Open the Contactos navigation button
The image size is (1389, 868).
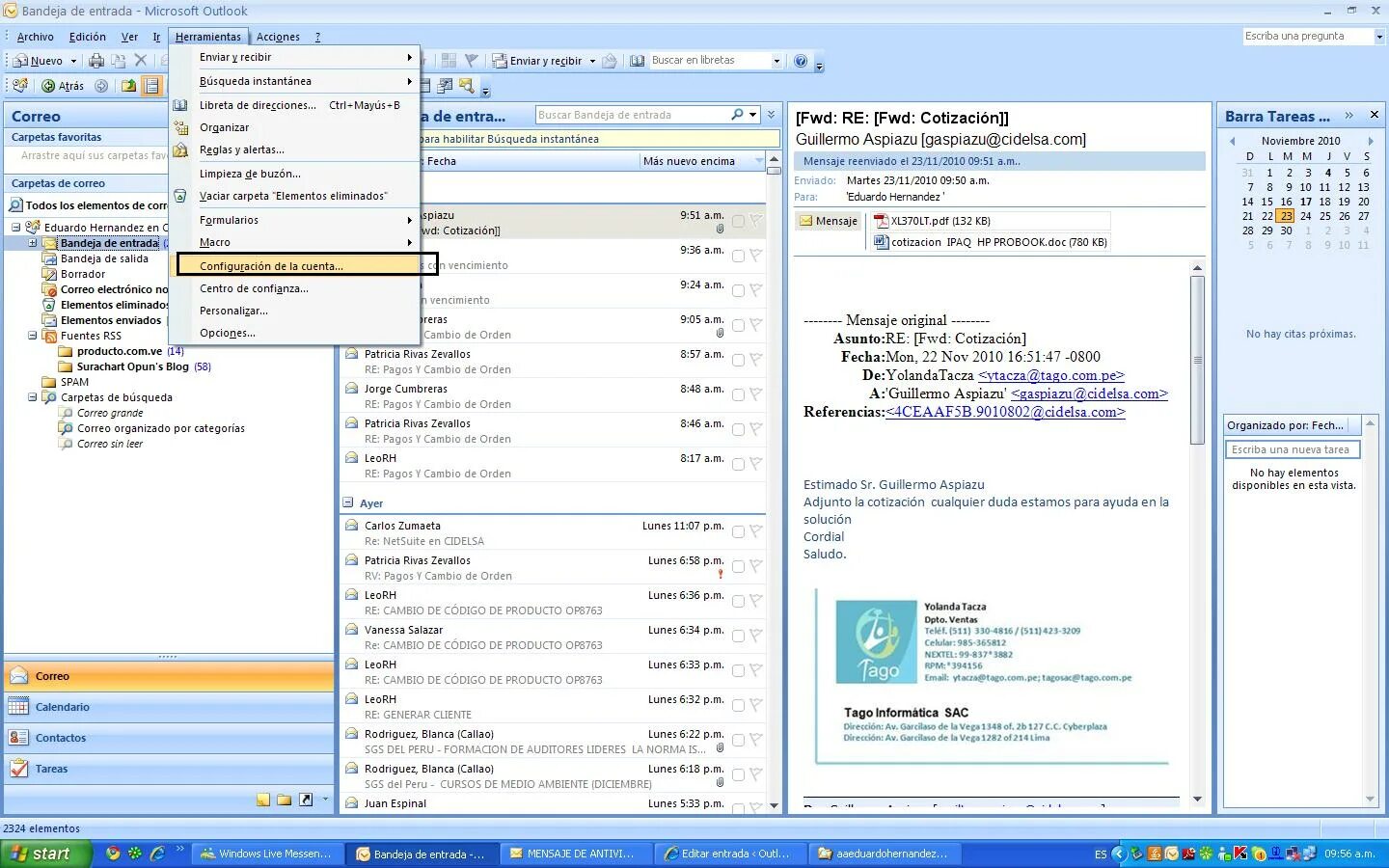[x=169, y=738]
